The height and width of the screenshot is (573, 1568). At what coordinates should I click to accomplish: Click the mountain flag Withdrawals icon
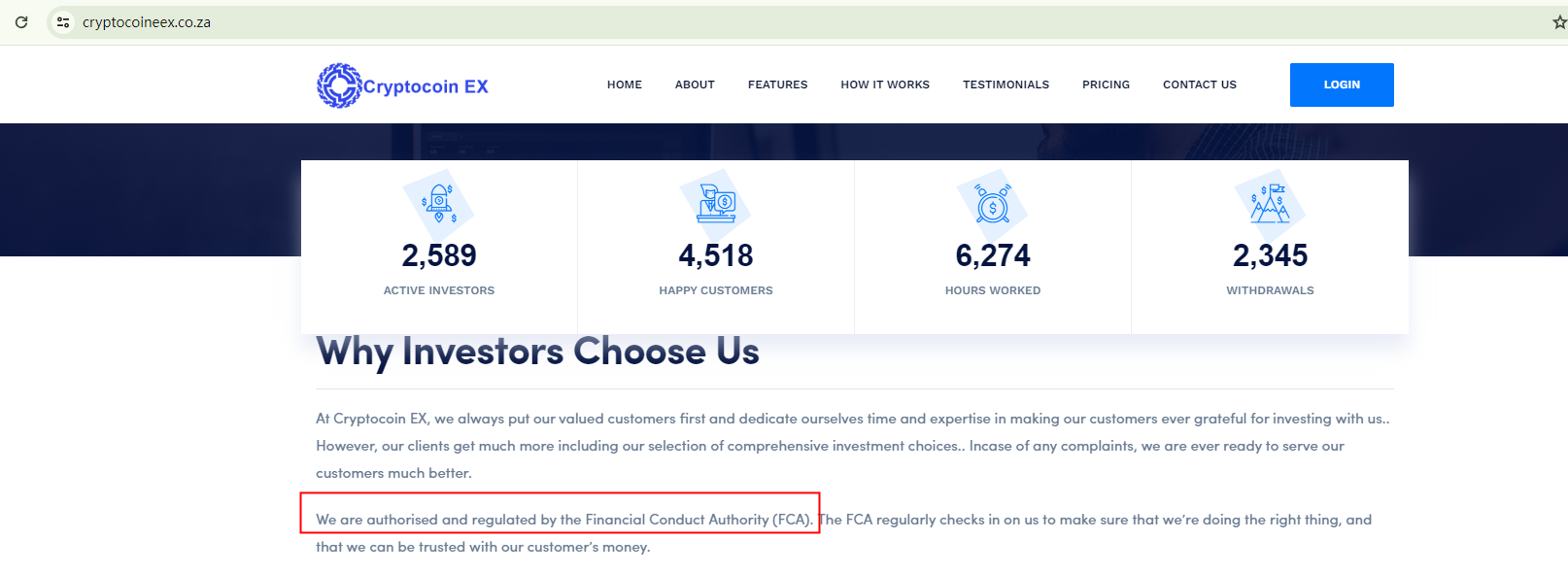pyautogui.click(x=1270, y=203)
